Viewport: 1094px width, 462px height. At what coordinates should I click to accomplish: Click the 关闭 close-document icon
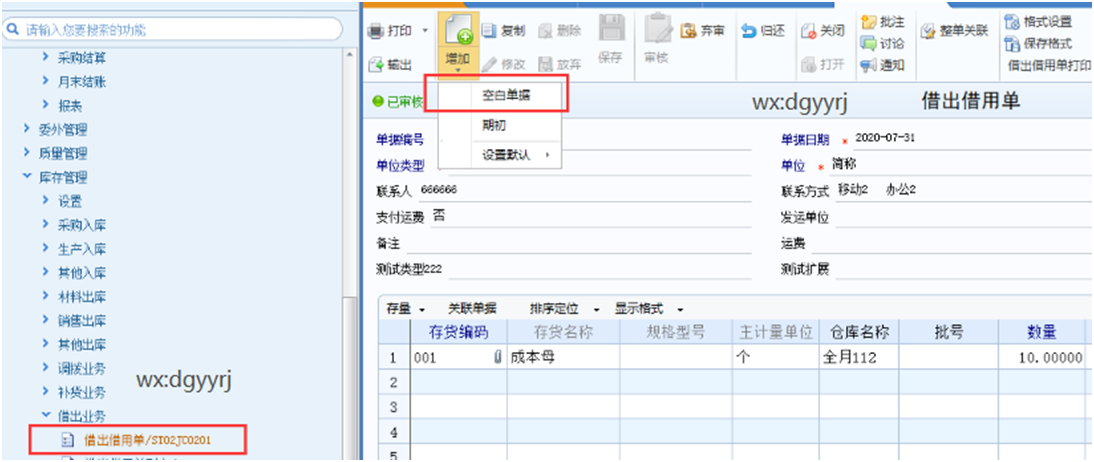(x=809, y=31)
